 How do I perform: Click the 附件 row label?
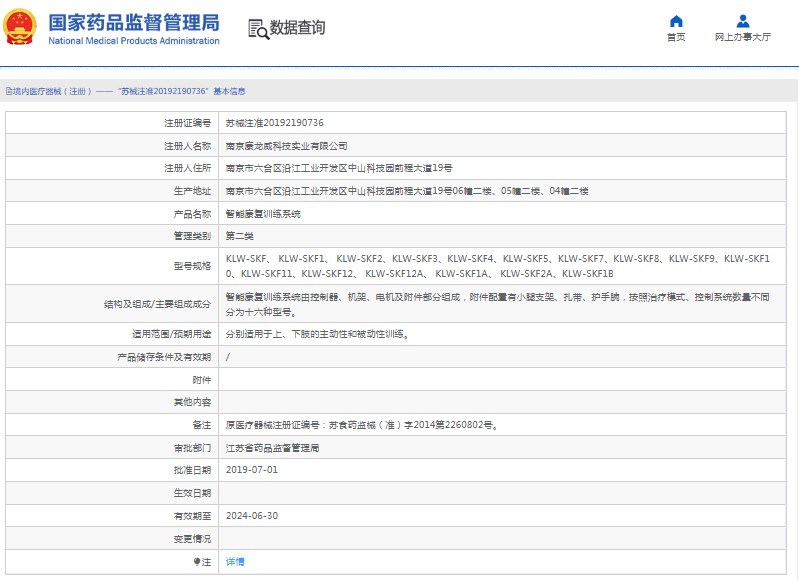(201, 380)
